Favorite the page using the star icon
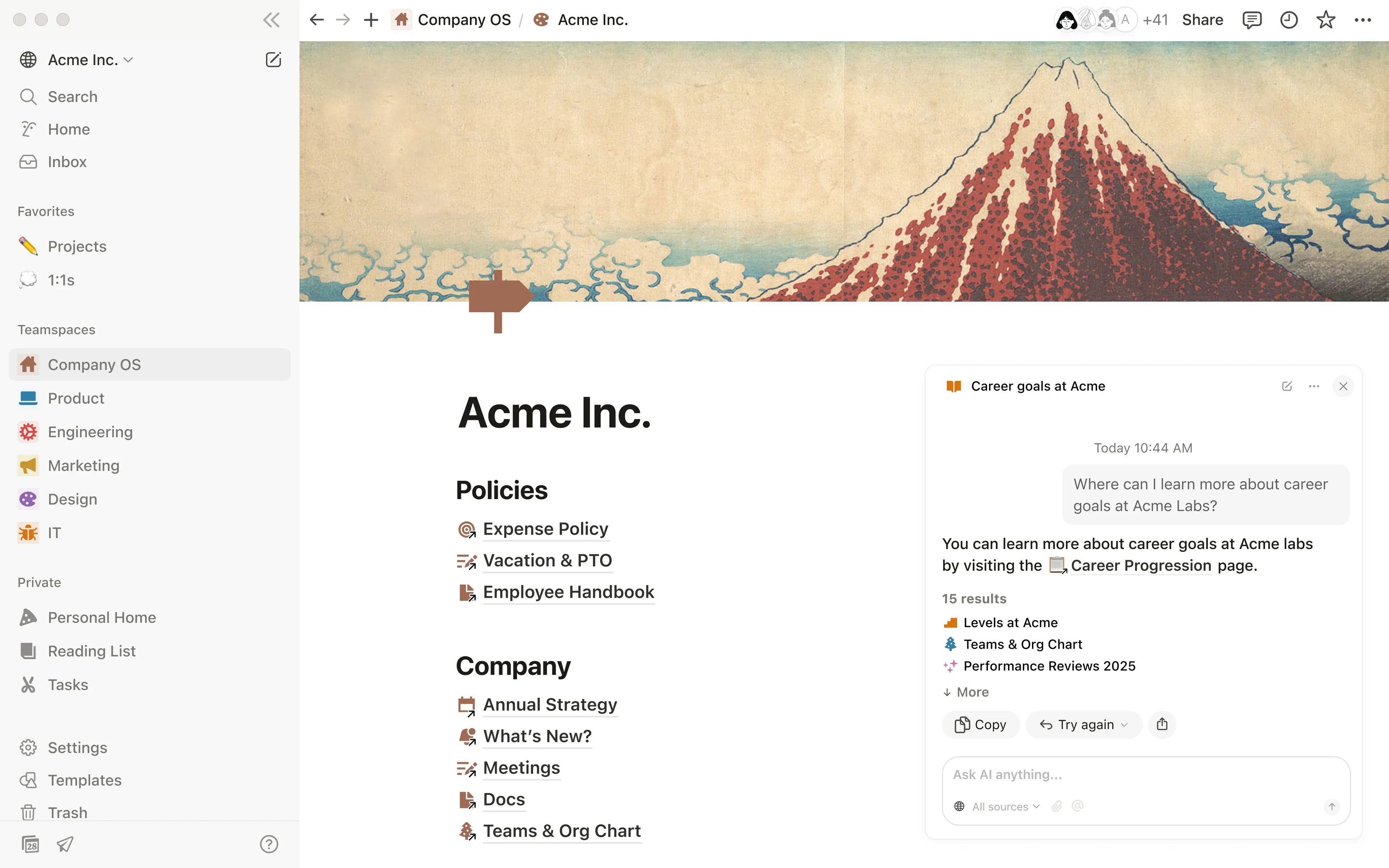 pos(1326,20)
